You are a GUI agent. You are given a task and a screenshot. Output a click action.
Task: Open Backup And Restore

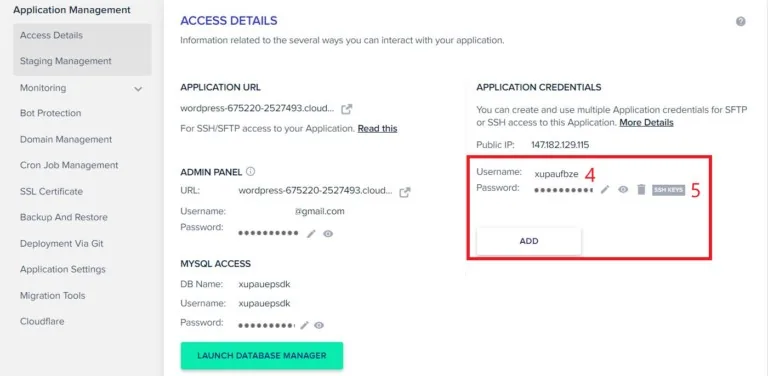tap(64, 217)
